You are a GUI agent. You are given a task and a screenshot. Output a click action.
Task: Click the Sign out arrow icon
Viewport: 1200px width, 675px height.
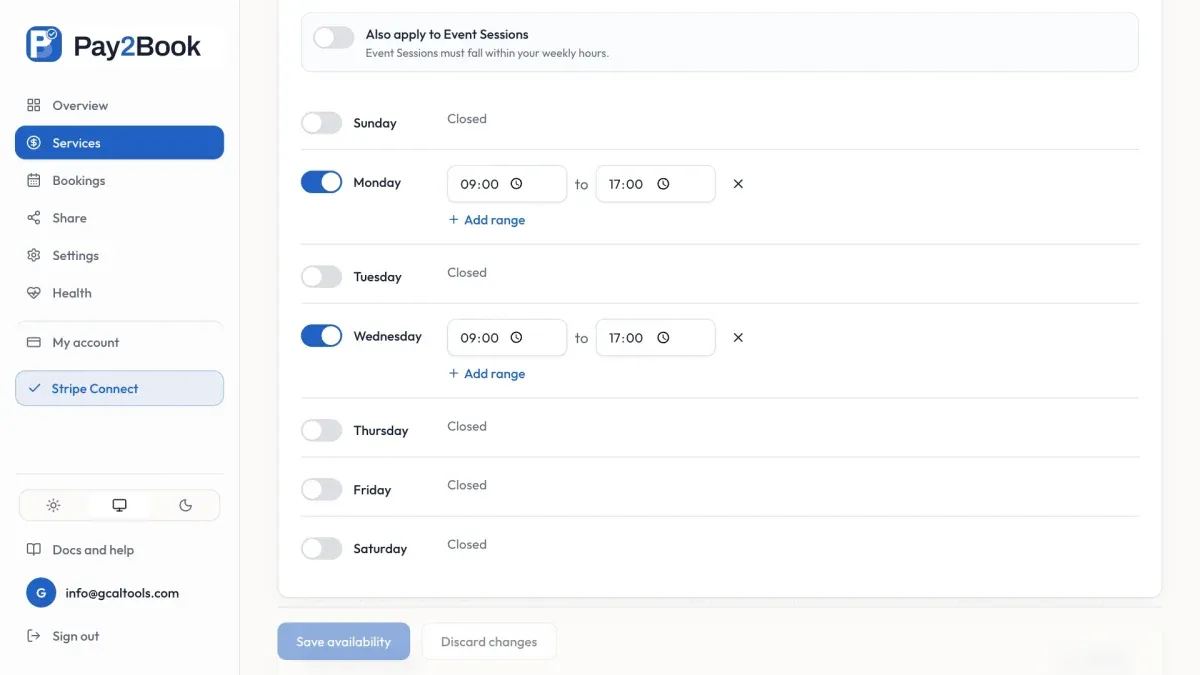coord(34,636)
